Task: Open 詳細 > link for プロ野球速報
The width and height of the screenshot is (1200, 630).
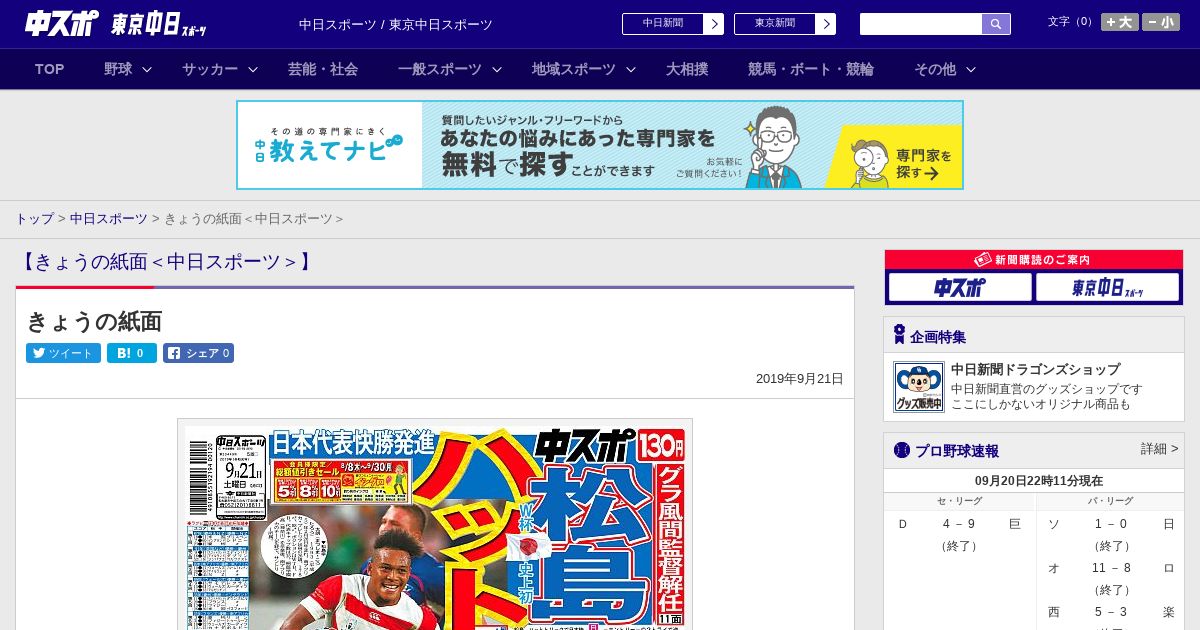Action: click(x=1159, y=449)
